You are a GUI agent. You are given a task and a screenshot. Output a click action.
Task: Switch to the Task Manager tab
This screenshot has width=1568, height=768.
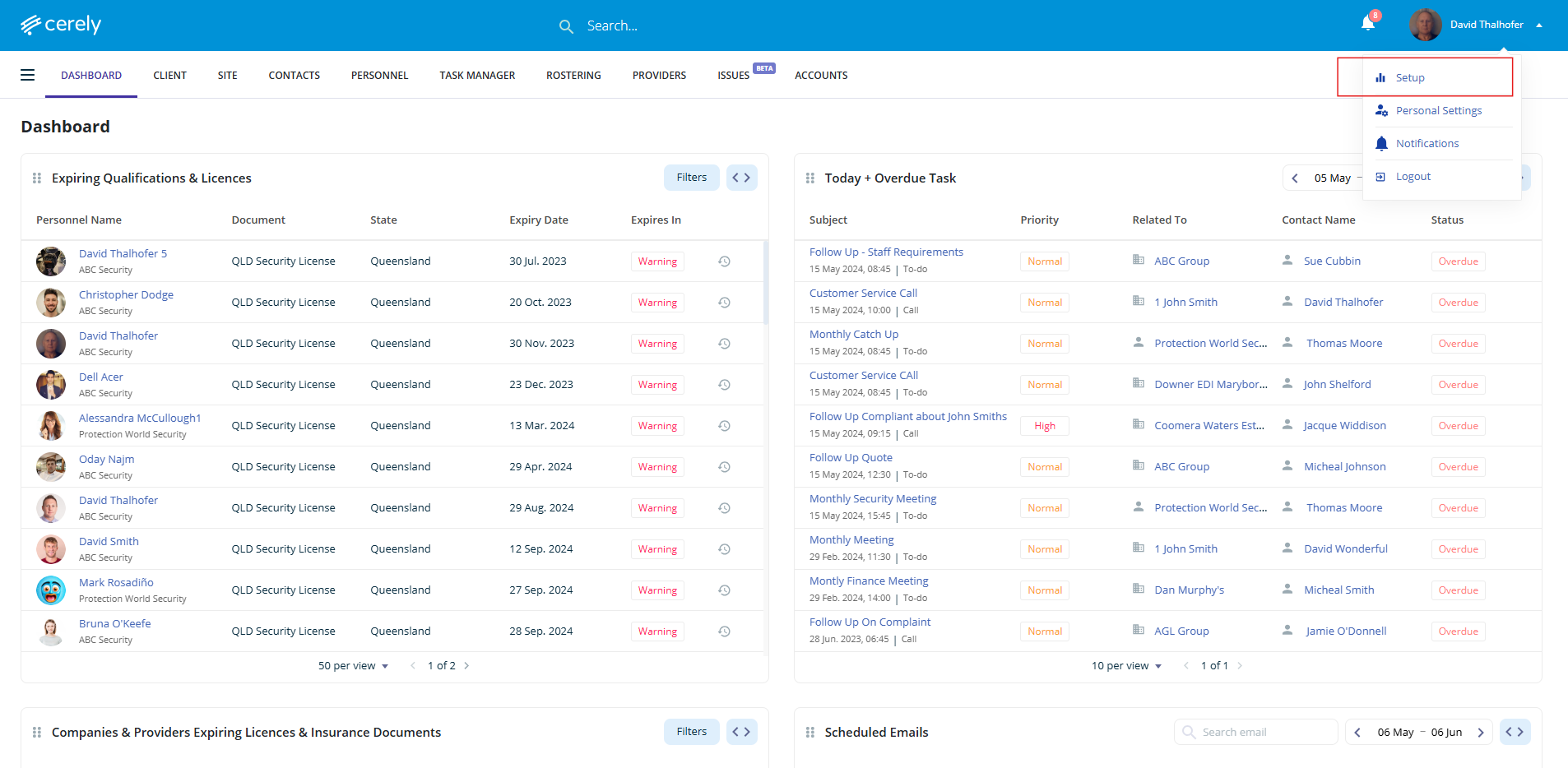click(477, 75)
